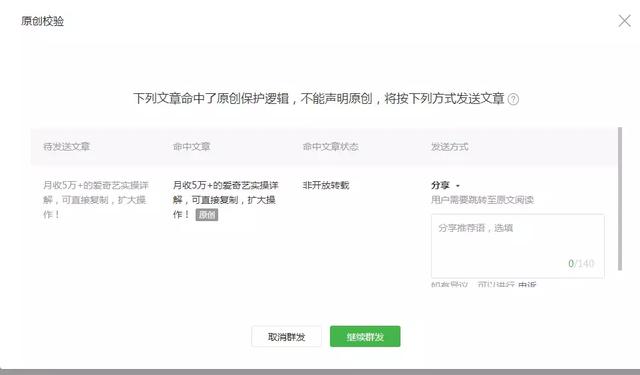Close the 原创校验 dialog with X
Image resolution: width=640 pixels, height=375 pixels.
click(x=624, y=21)
